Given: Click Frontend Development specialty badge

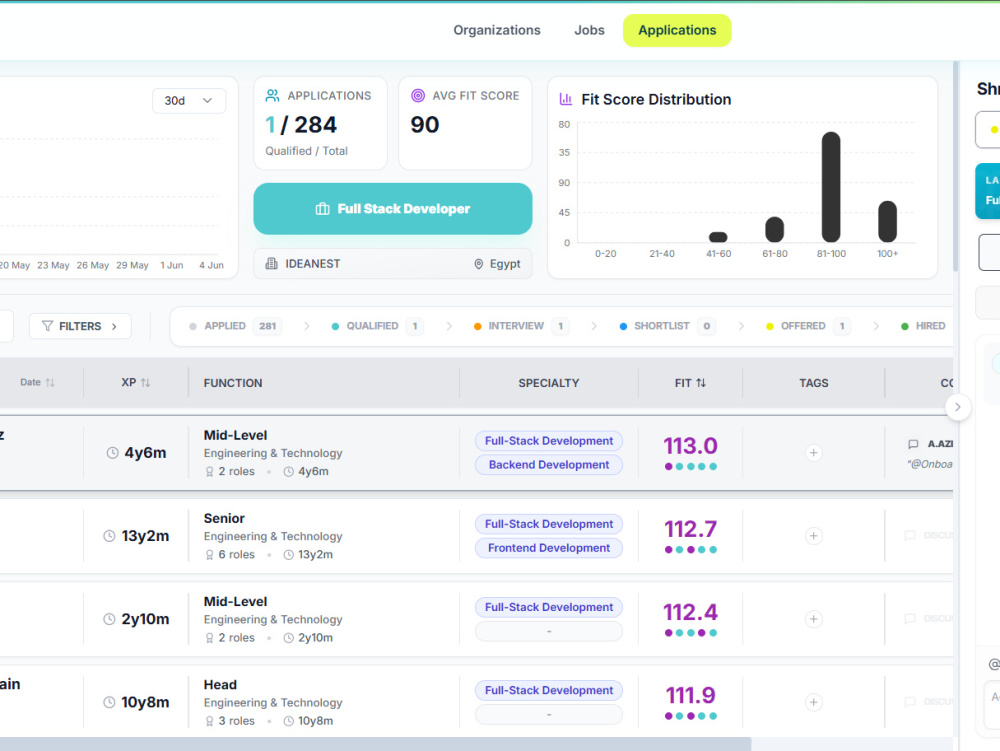Looking at the screenshot, I should [548, 548].
